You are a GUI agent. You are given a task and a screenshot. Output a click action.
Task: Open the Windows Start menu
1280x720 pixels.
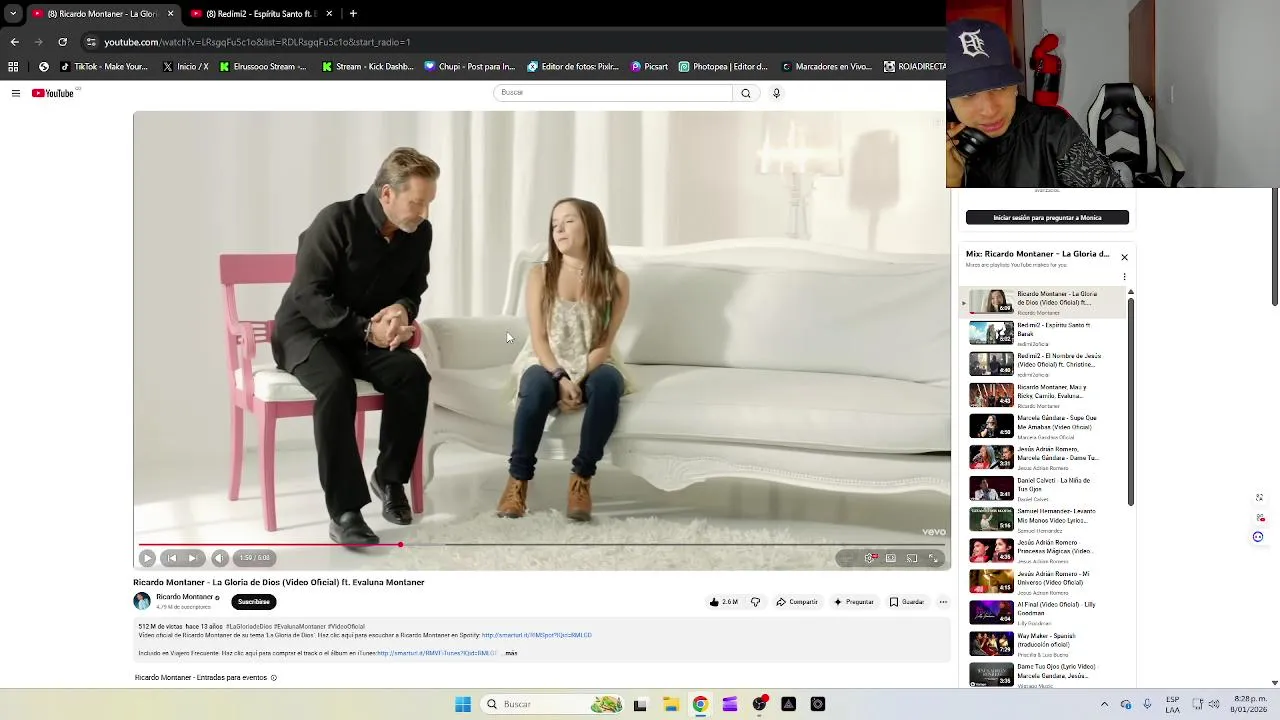(x=463, y=704)
